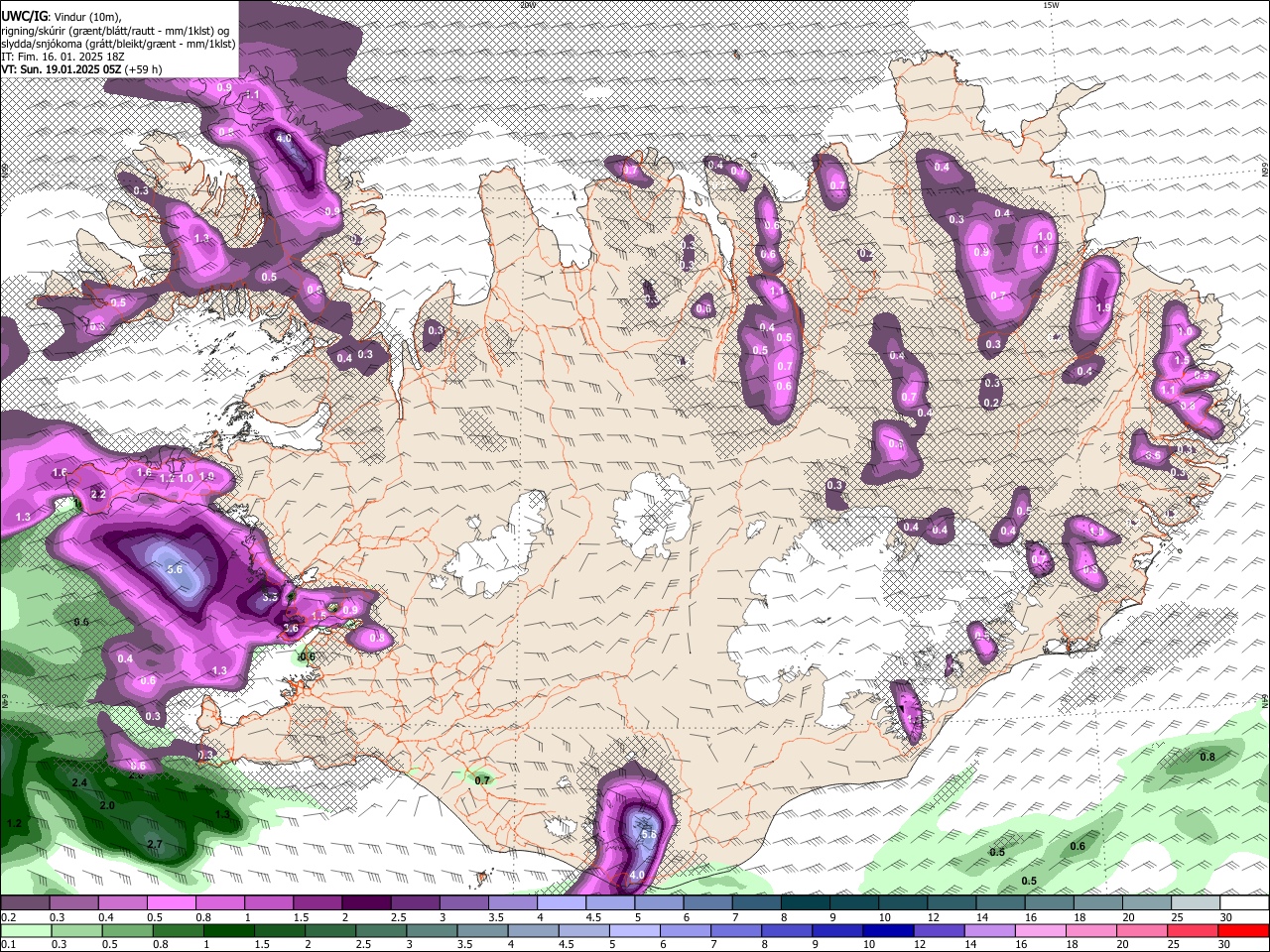Image resolution: width=1270 pixels, height=952 pixels.
Task: Click the light periwinkle 4–4.5 swatch, upper scale
Action: [x=562, y=903]
